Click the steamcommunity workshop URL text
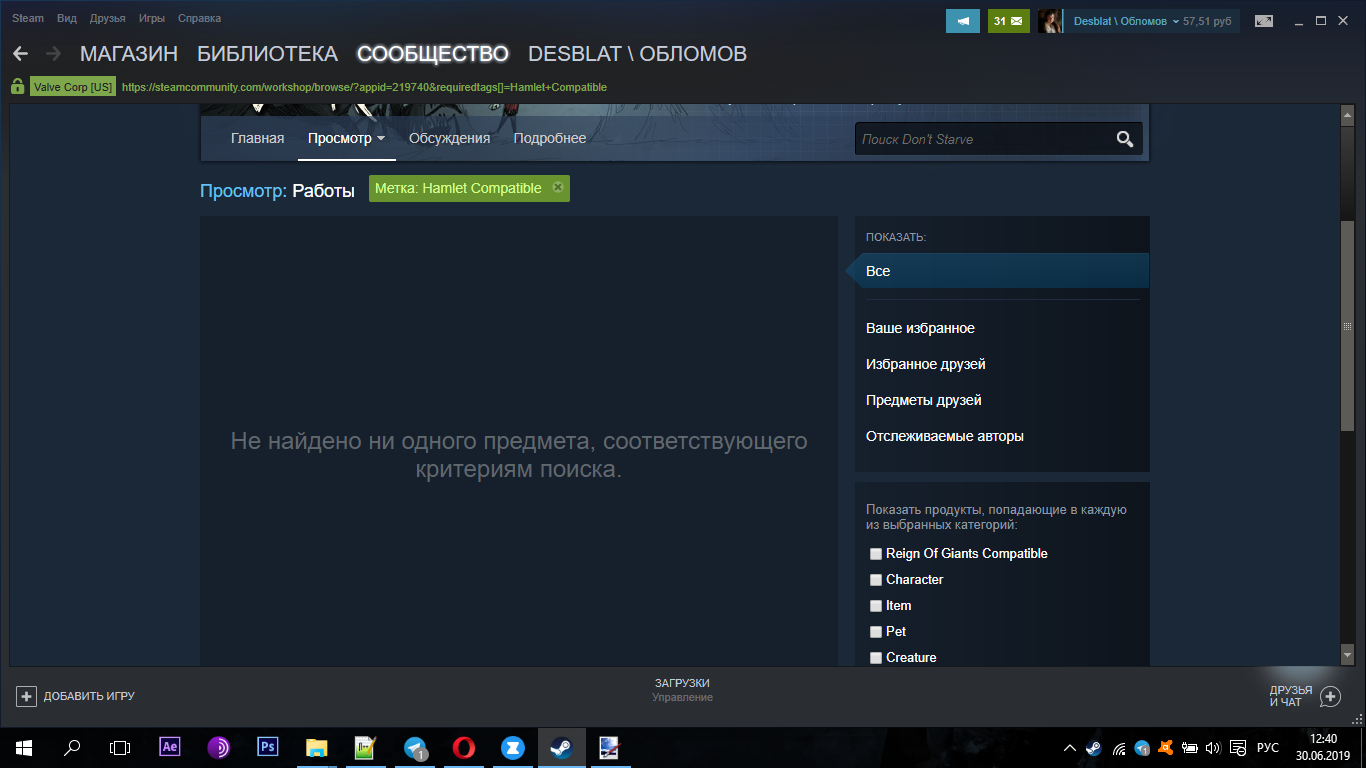This screenshot has width=1366, height=768. (x=364, y=87)
